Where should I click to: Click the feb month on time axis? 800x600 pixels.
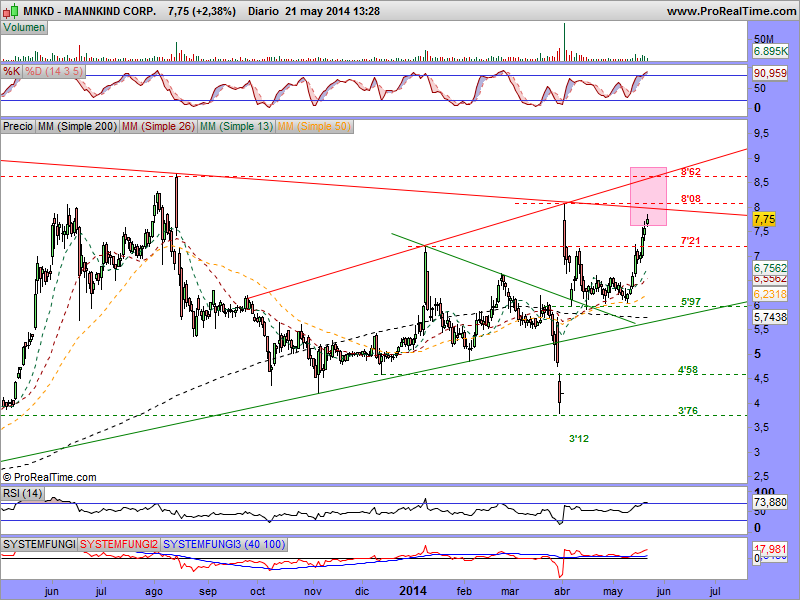pyautogui.click(x=464, y=591)
